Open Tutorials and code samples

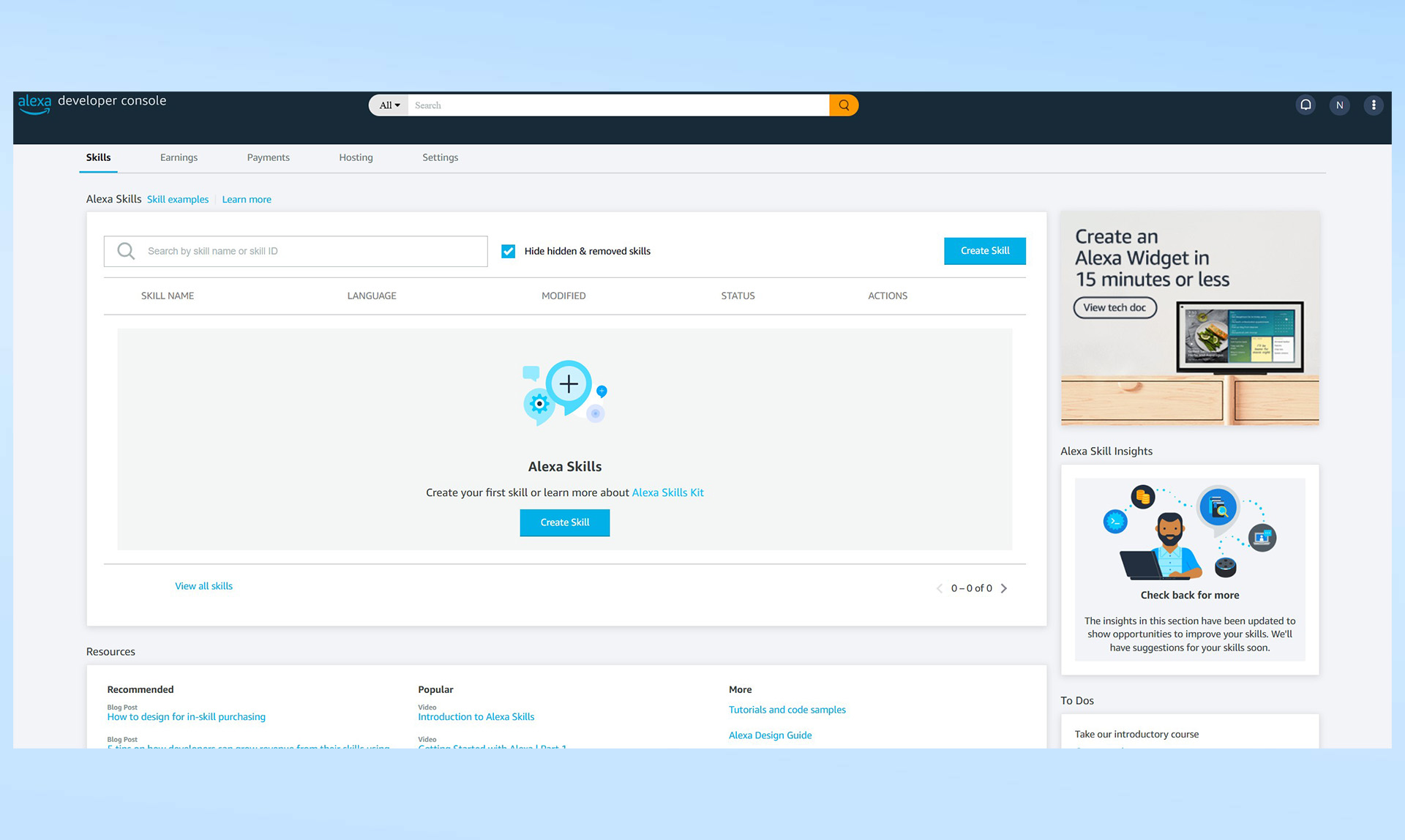pos(787,709)
